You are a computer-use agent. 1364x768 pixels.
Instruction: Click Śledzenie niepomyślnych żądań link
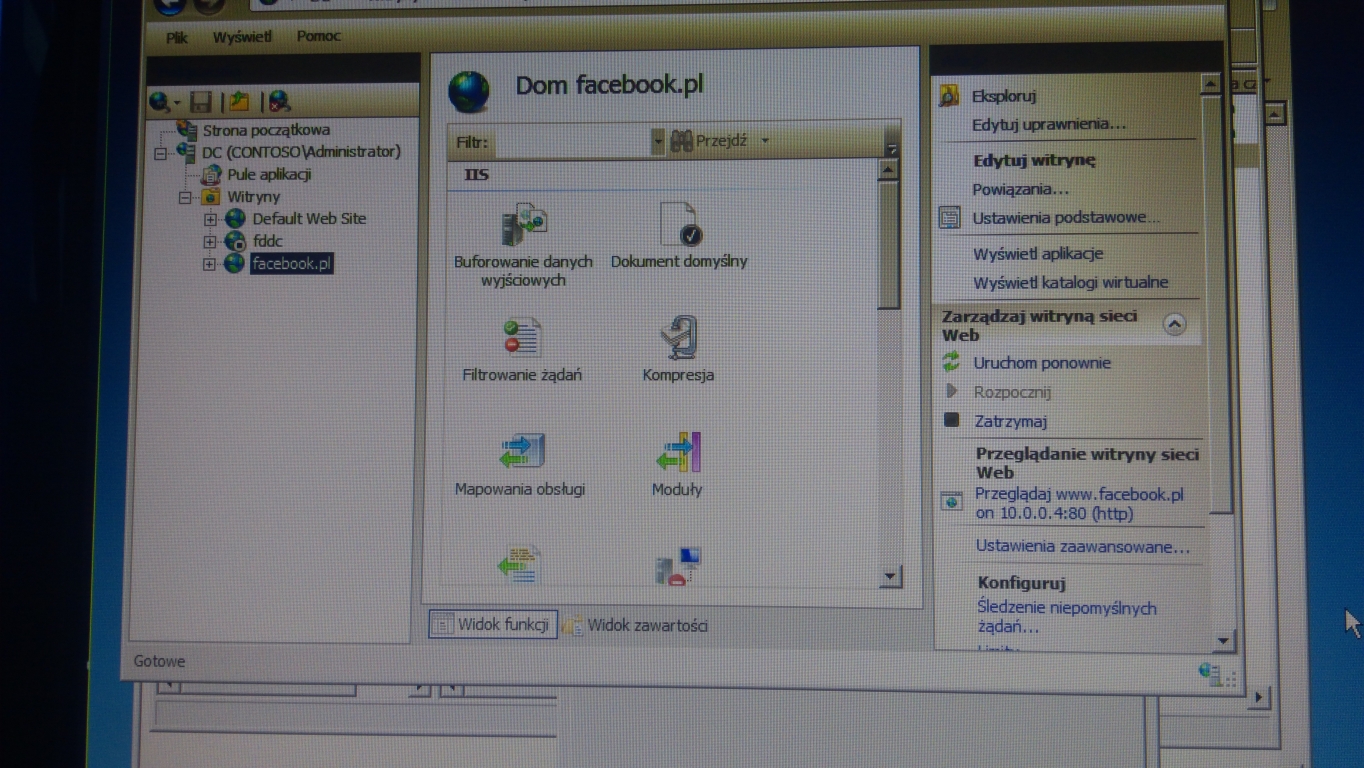(1067, 617)
